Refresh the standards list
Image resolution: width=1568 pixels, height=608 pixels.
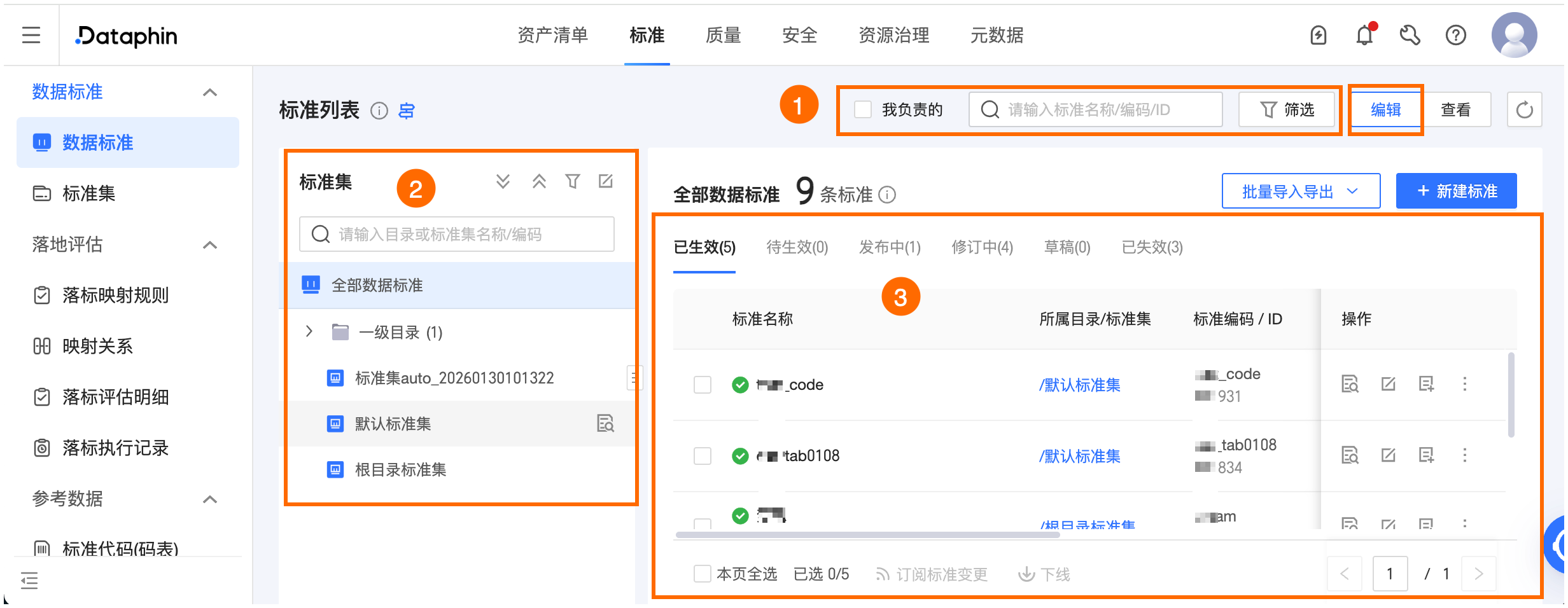(x=1525, y=110)
